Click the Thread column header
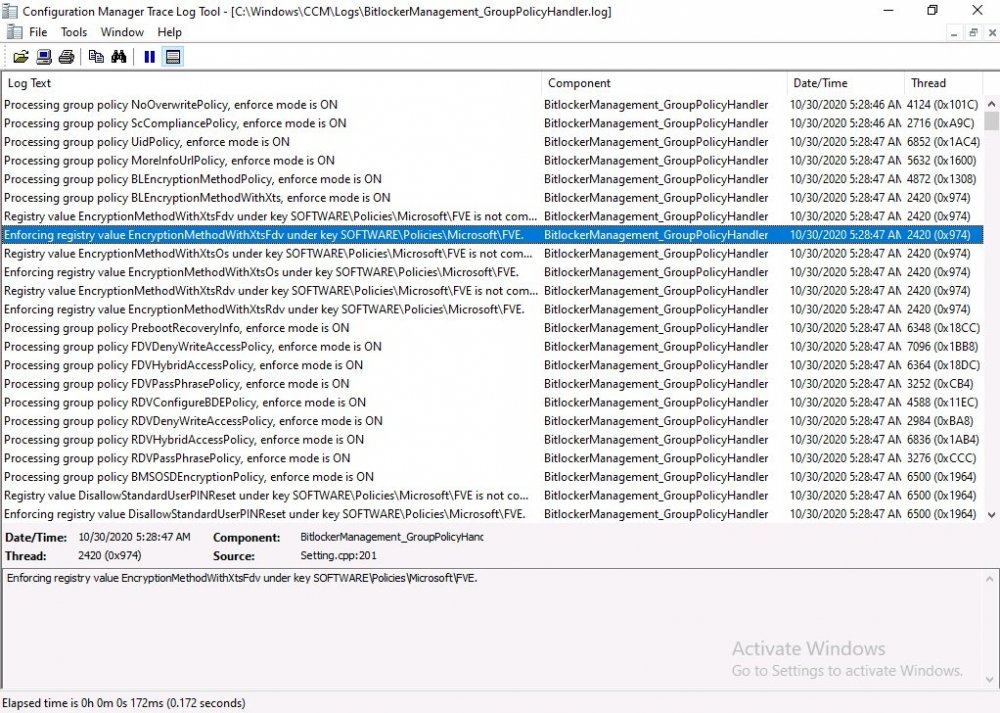 [x=943, y=83]
